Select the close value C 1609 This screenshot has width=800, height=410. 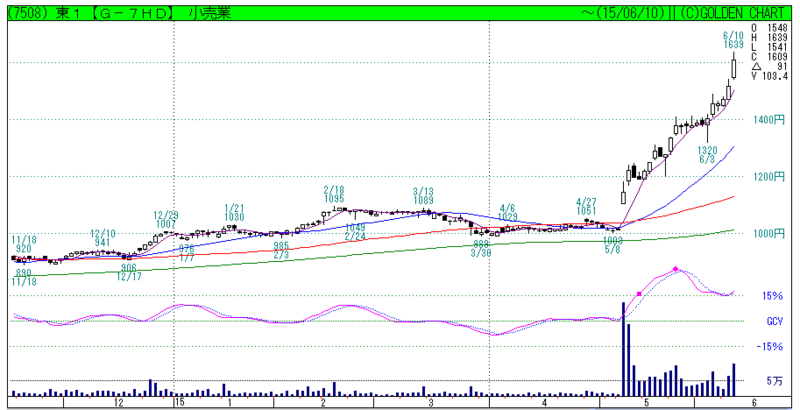[x=769, y=57]
